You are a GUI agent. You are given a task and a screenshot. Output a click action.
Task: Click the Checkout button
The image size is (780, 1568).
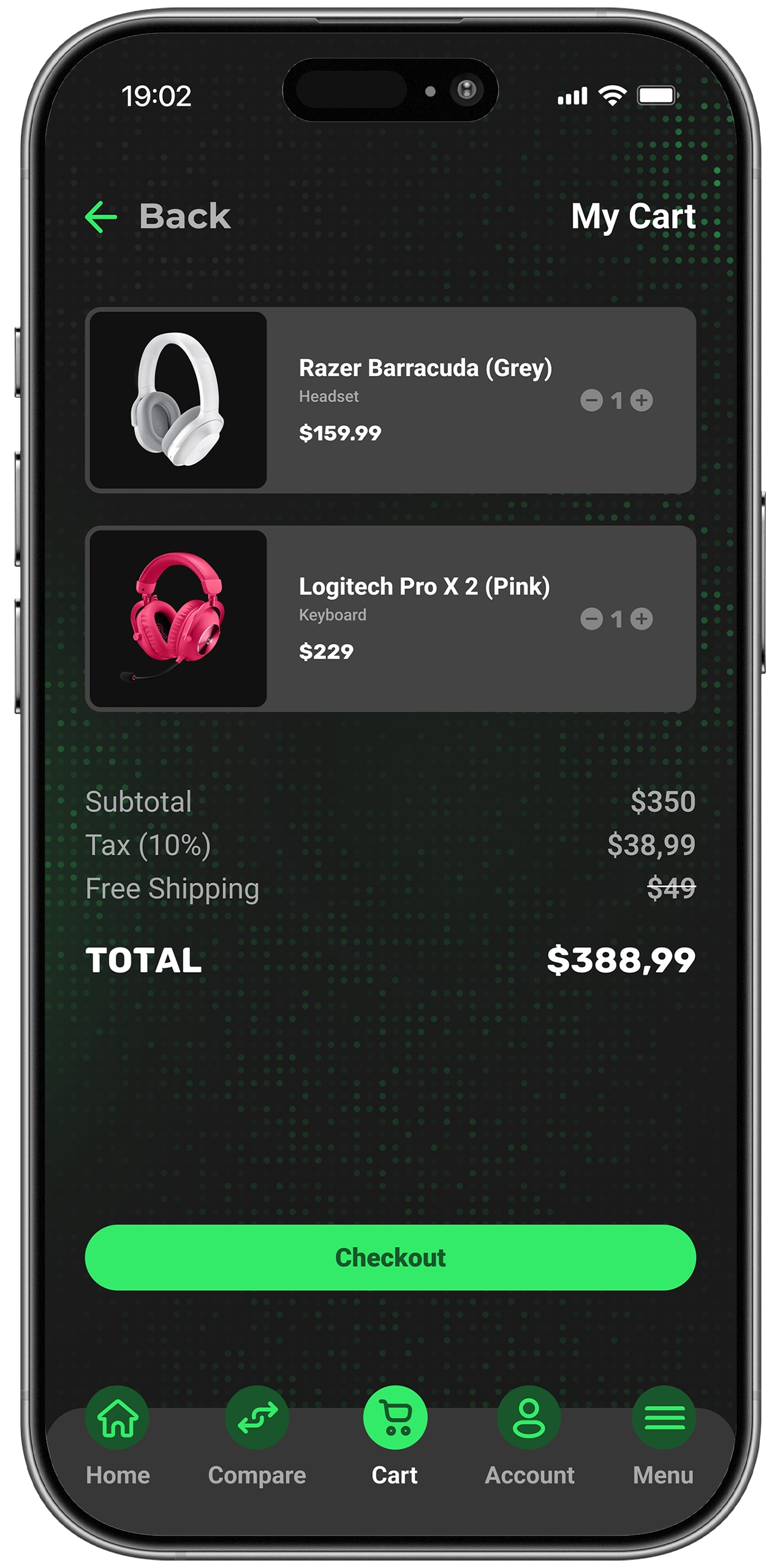[x=390, y=1257]
